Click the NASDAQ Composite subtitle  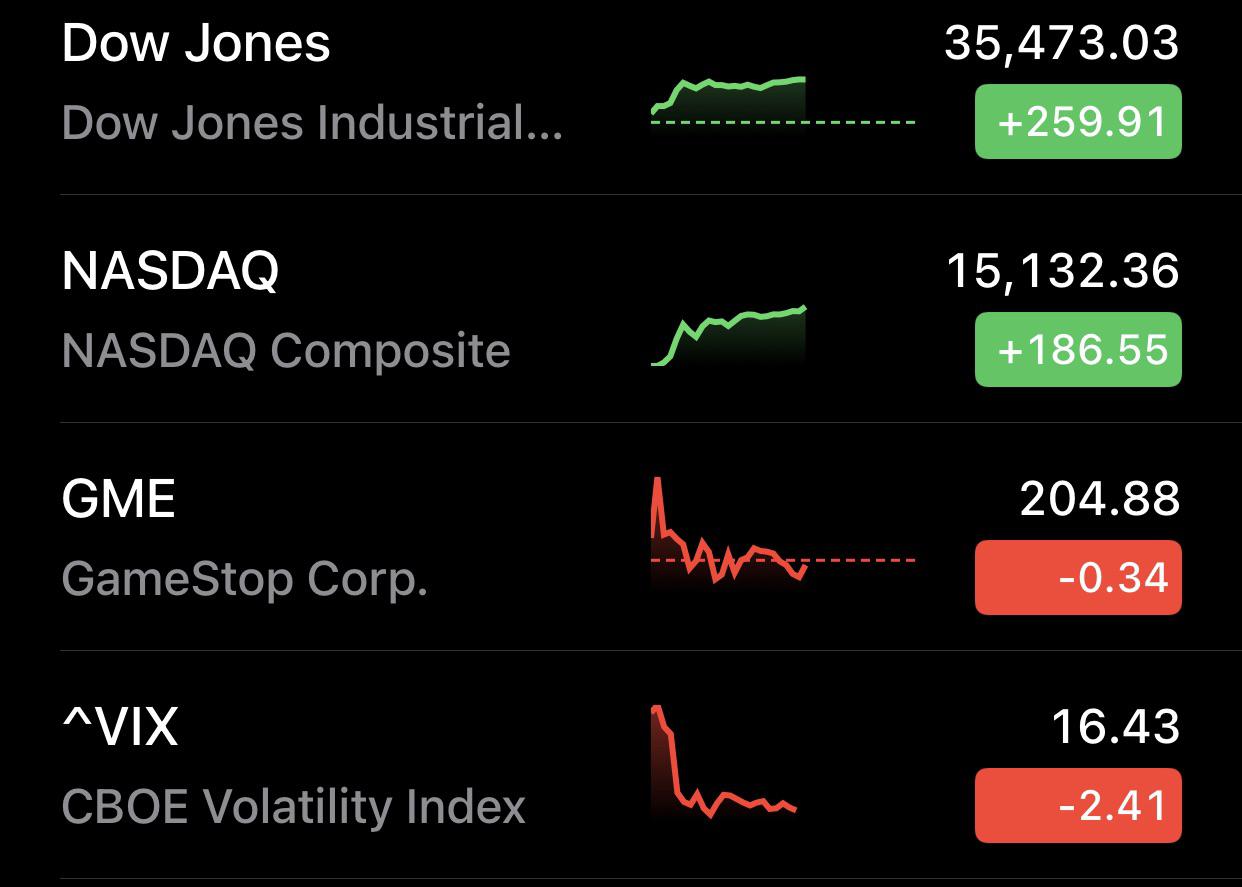(286, 352)
